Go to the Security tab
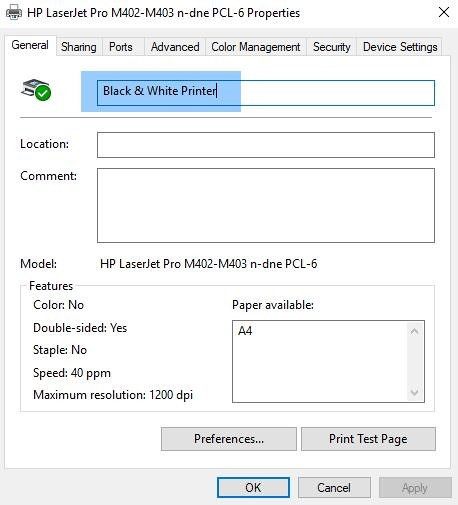This screenshot has width=458, height=505. pyautogui.click(x=331, y=47)
